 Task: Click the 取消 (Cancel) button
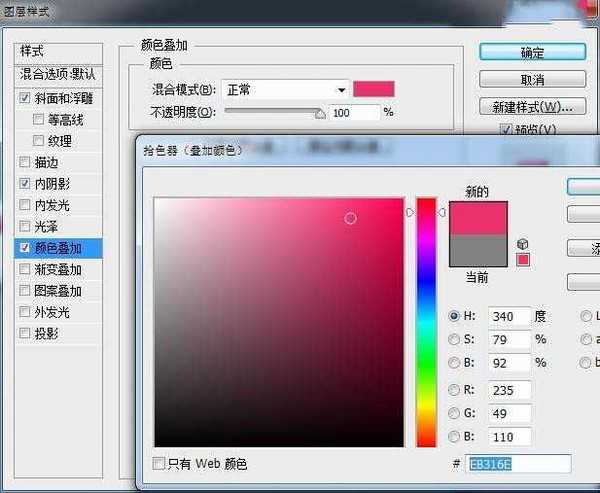coord(532,79)
